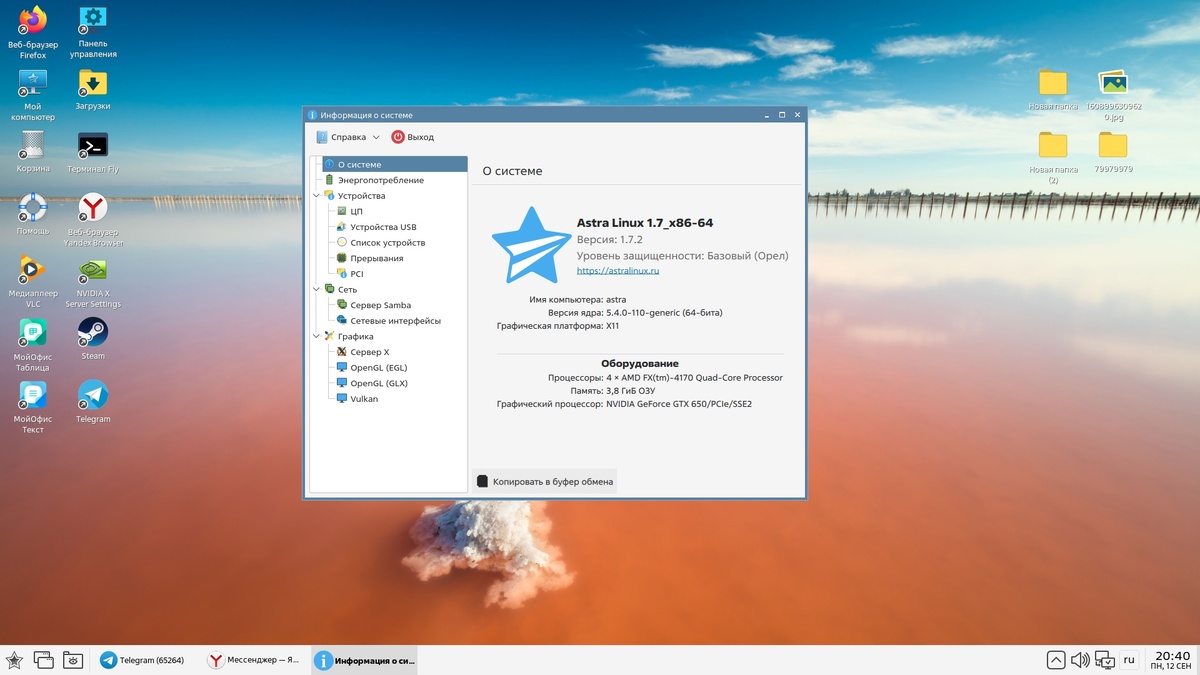1200x675 pixels.
Task: Select Сервер Samba tree item
Action: 374,305
